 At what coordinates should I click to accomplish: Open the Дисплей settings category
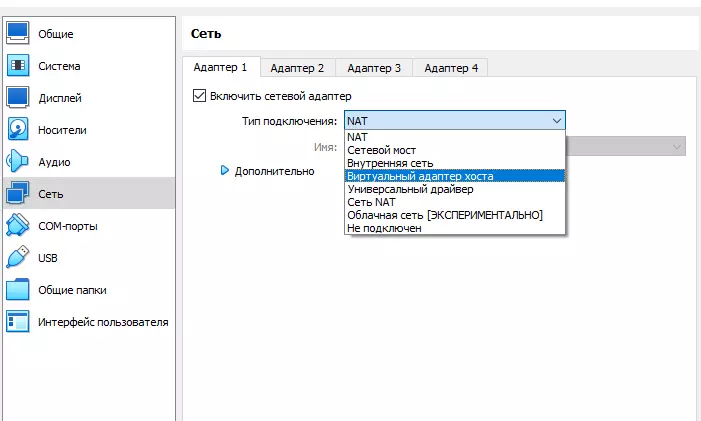coord(89,98)
